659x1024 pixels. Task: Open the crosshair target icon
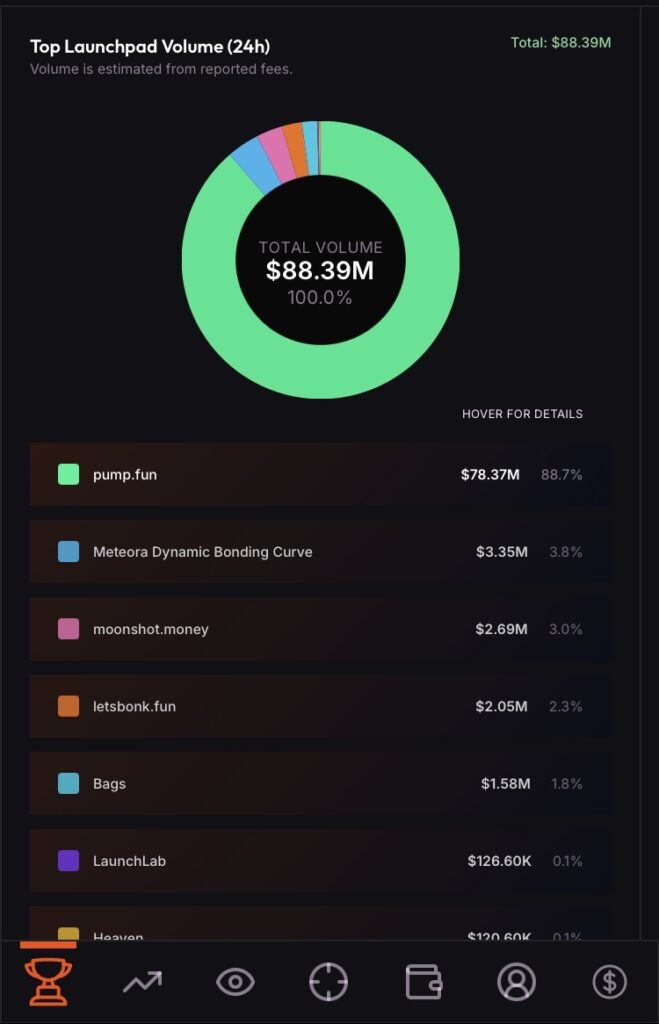coord(328,982)
